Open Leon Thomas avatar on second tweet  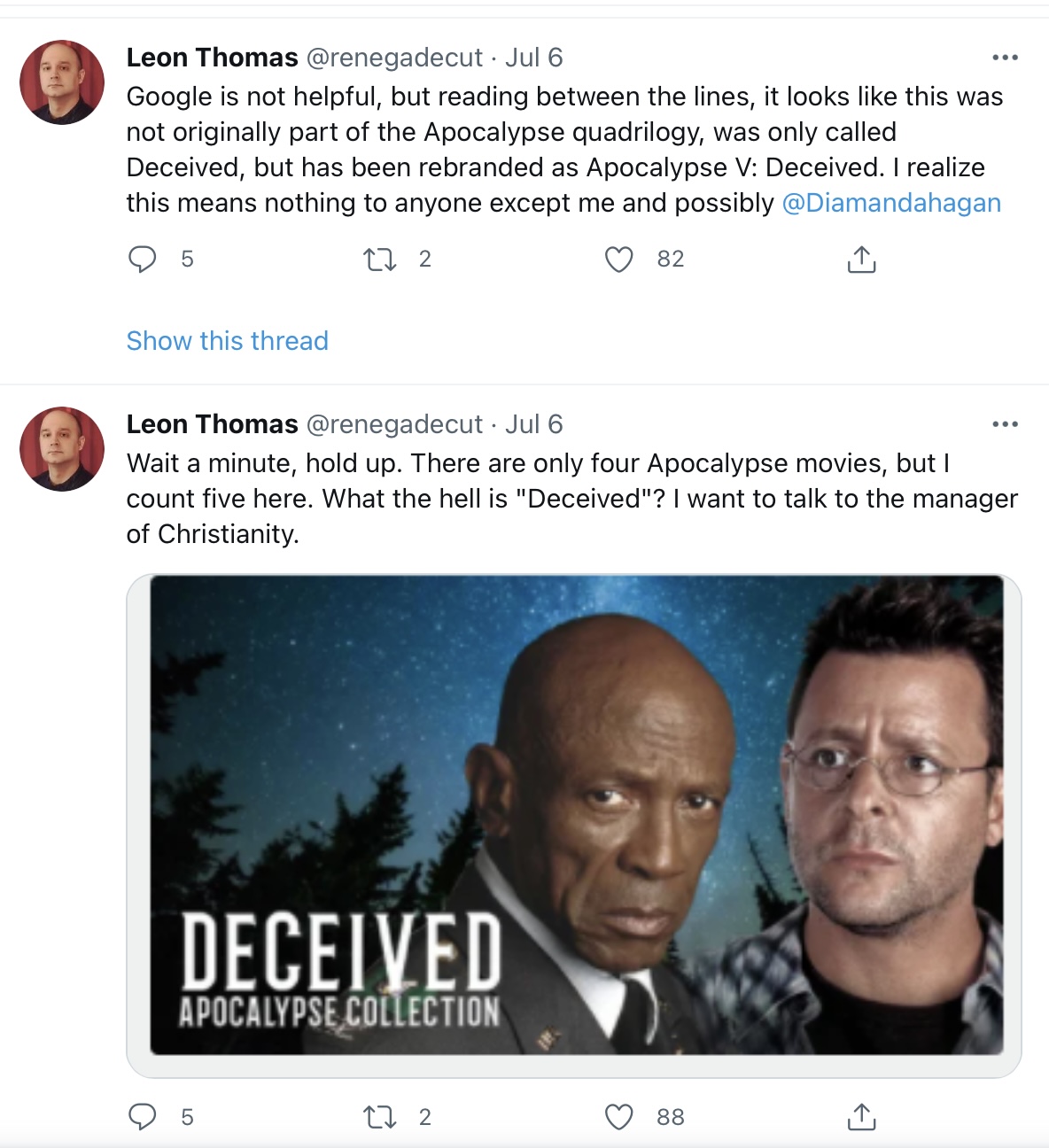click(x=62, y=449)
